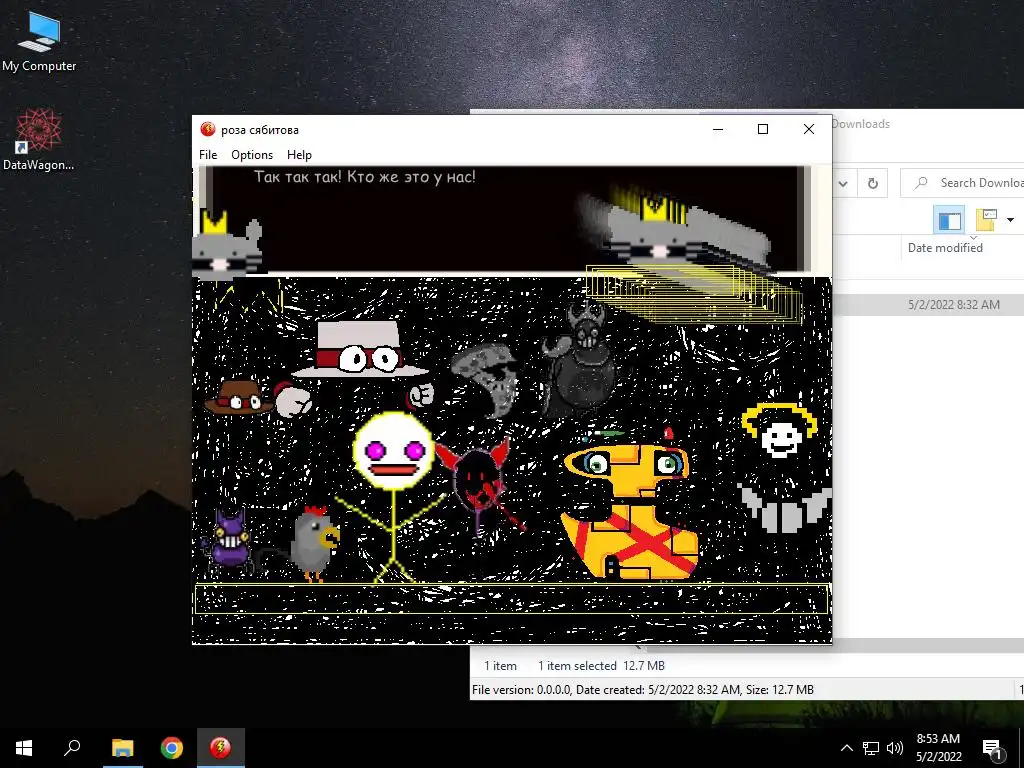Open the File menu in the game window

point(208,155)
